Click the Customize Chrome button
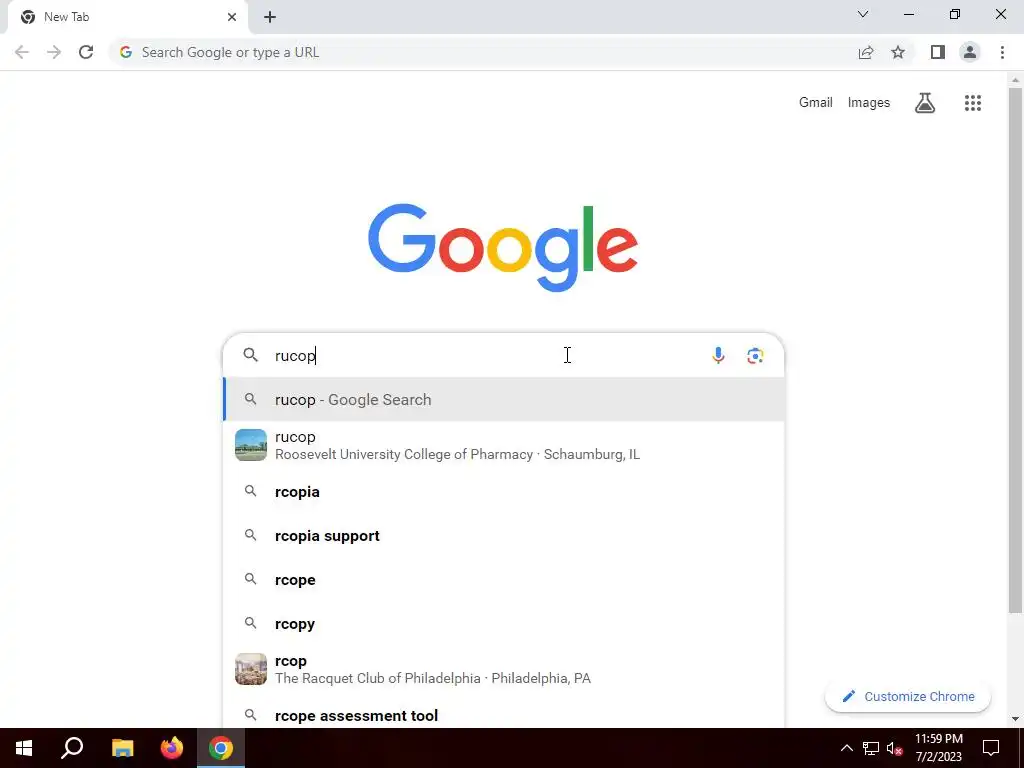 coord(908,696)
